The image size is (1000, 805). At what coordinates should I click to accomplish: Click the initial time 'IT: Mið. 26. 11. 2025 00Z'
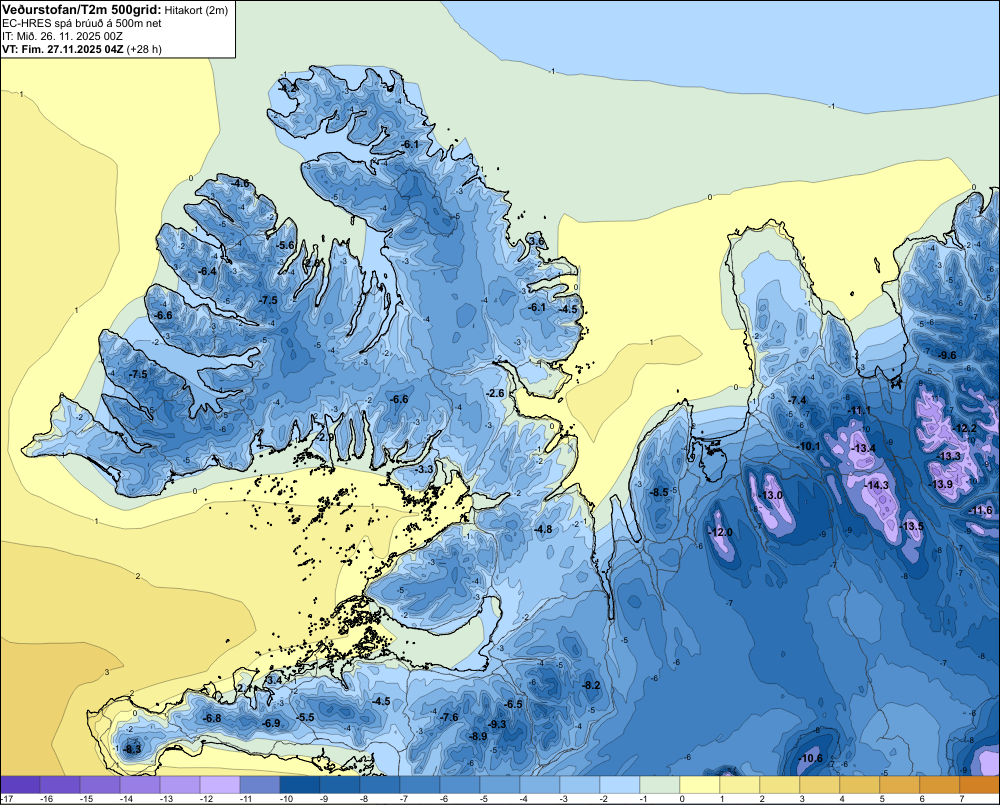[62, 36]
